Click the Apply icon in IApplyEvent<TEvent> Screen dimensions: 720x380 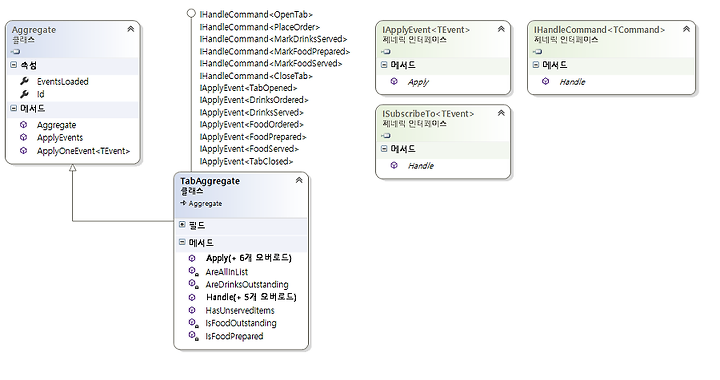point(394,81)
